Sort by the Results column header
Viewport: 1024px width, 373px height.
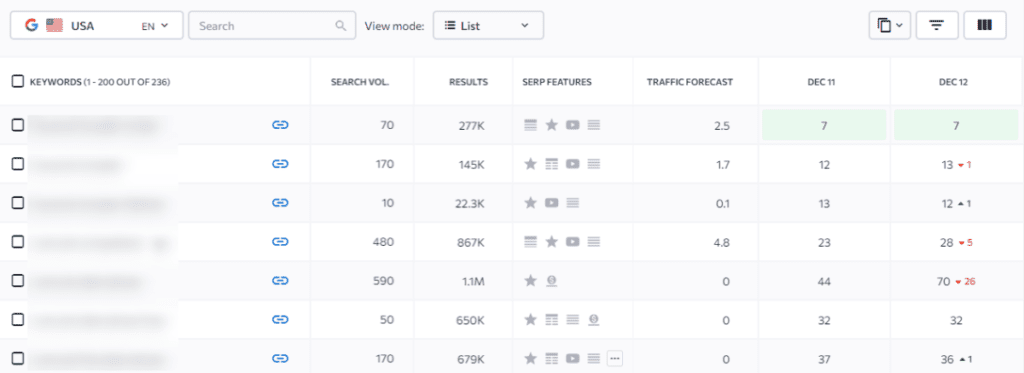(x=468, y=82)
